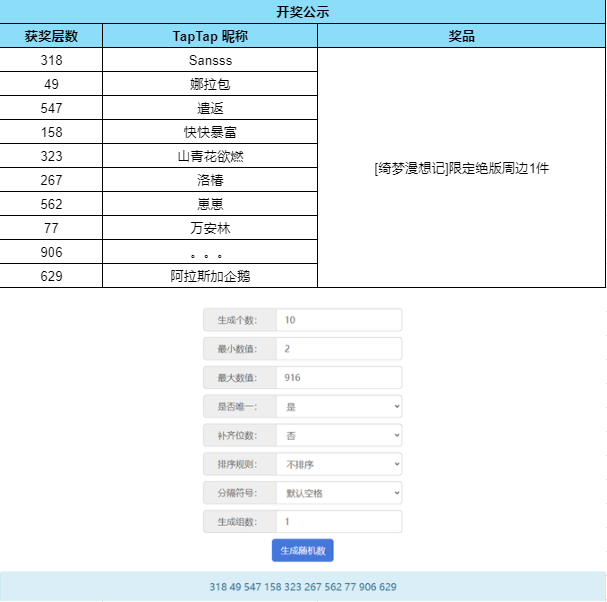Click the 生成随机数 button
The image size is (607, 602).
(x=302, y=550)
